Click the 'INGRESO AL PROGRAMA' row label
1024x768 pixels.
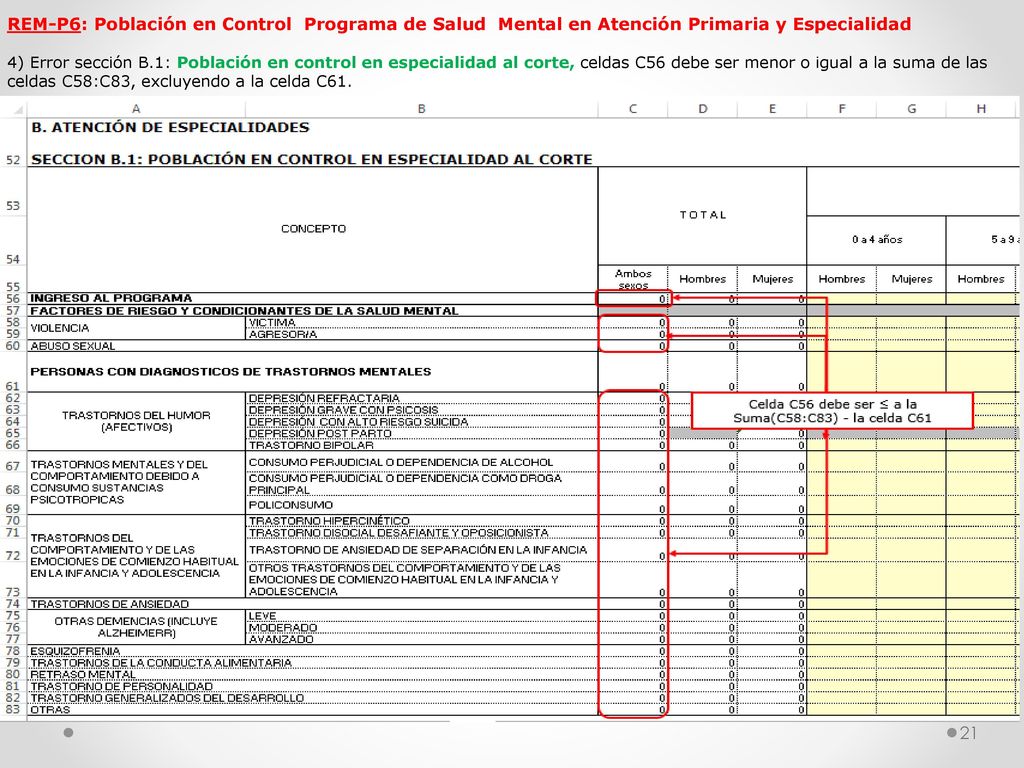pos(112,298)
